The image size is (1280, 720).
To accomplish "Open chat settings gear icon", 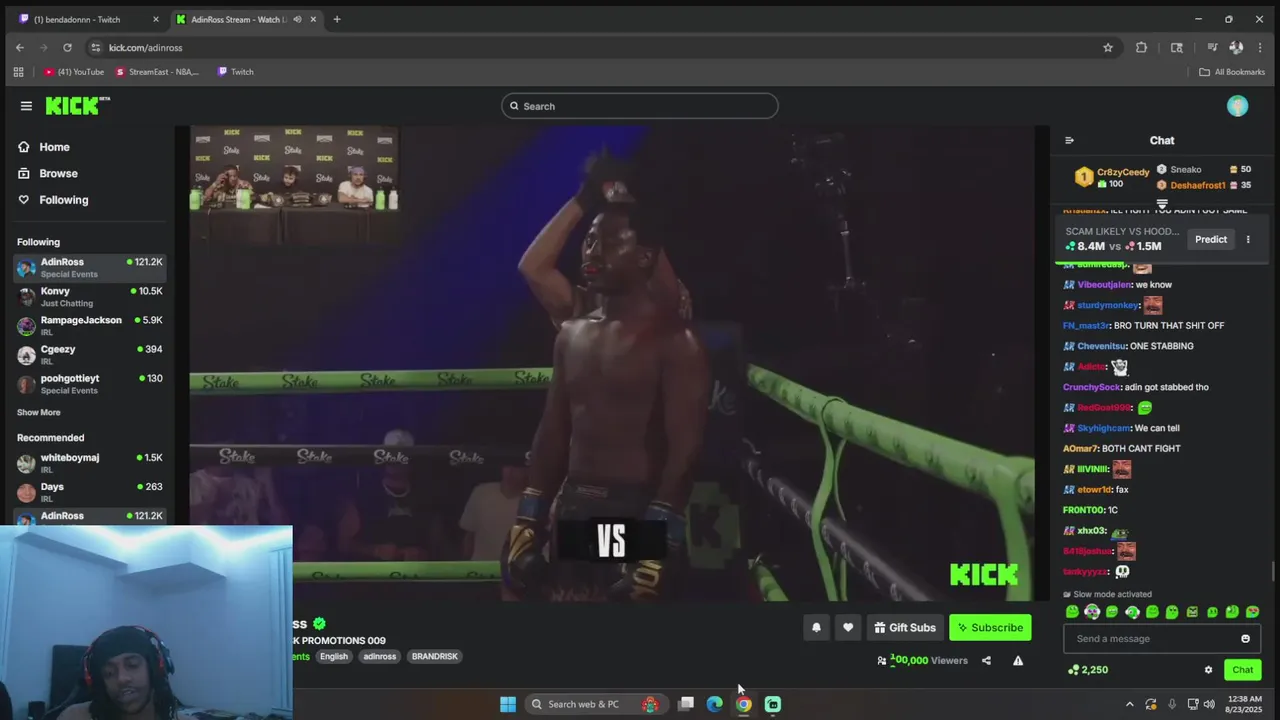I will [1208, 670].
